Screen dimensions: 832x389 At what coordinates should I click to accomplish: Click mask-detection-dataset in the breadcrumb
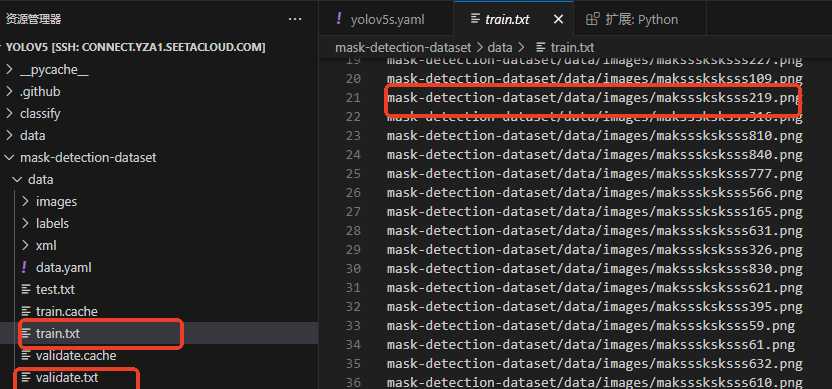[403, 47]
